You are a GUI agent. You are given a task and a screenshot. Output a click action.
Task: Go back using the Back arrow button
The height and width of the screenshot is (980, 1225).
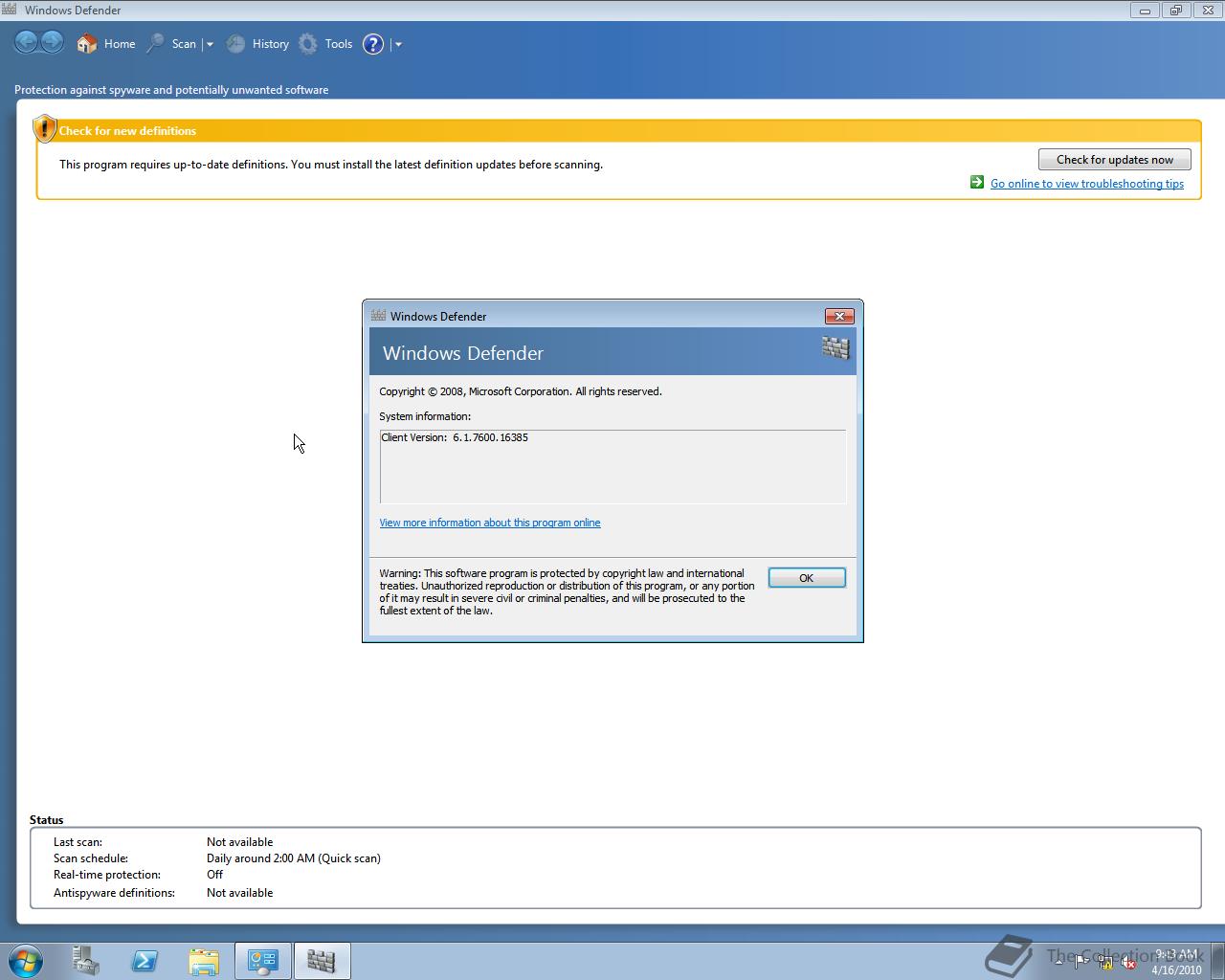click(27, 43)
